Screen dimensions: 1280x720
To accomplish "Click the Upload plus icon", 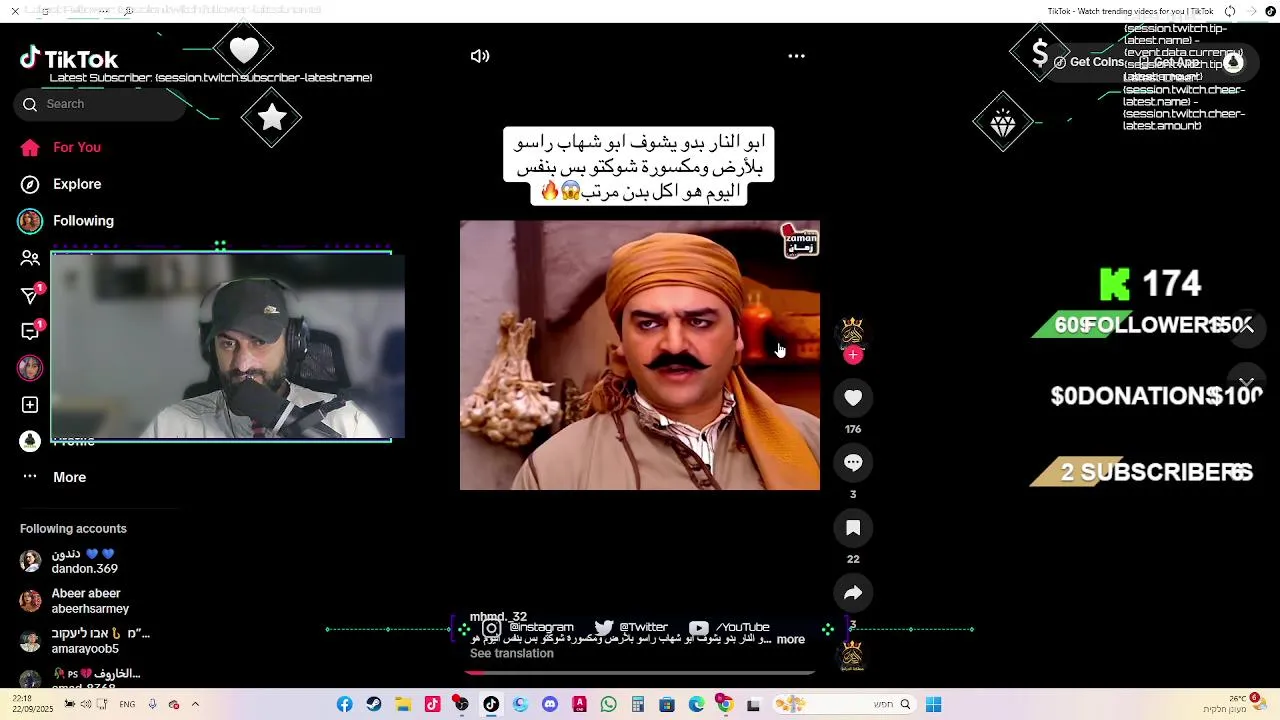I will coord(30,405).
